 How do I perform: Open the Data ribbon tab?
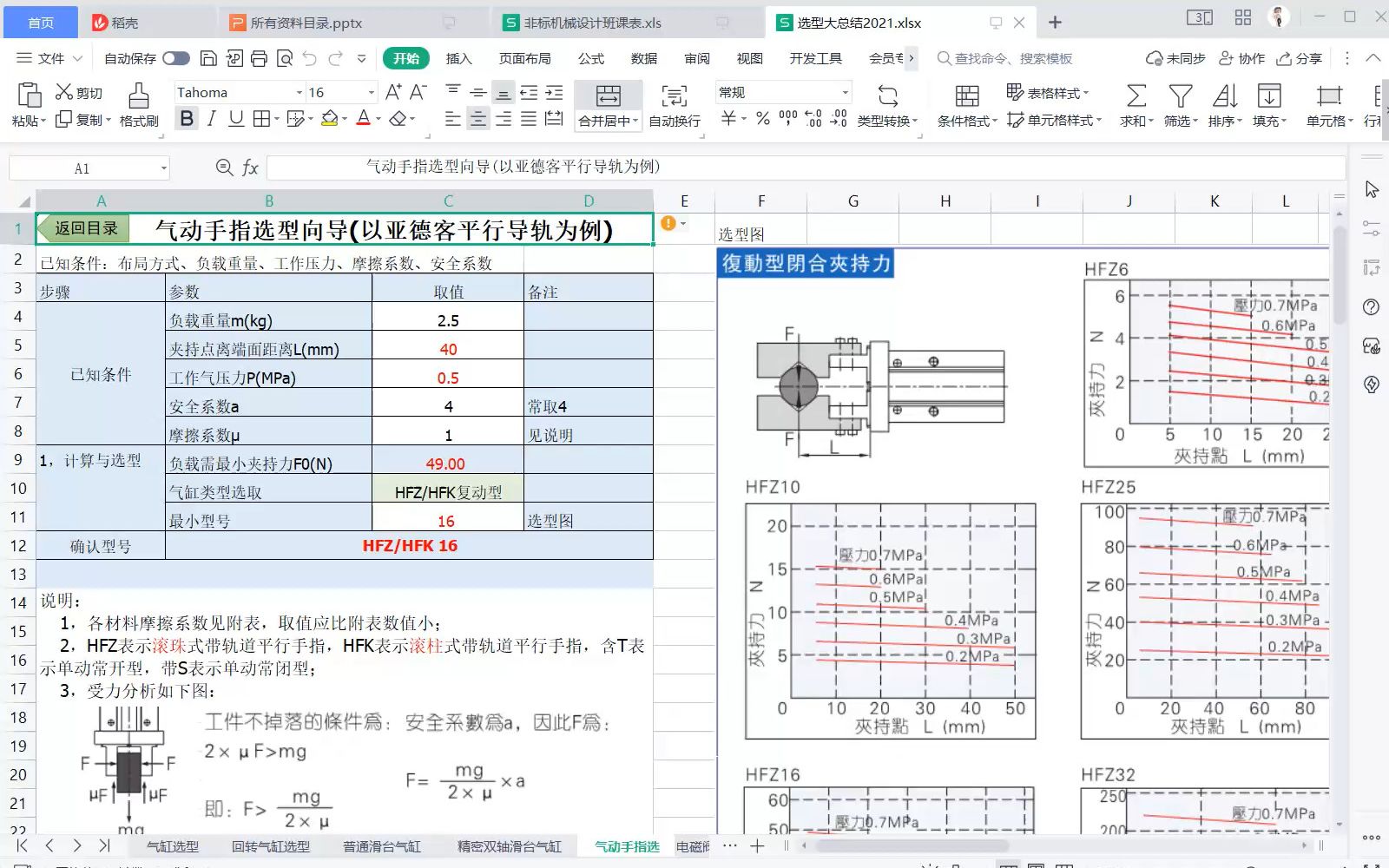click(x=643, y=58)
